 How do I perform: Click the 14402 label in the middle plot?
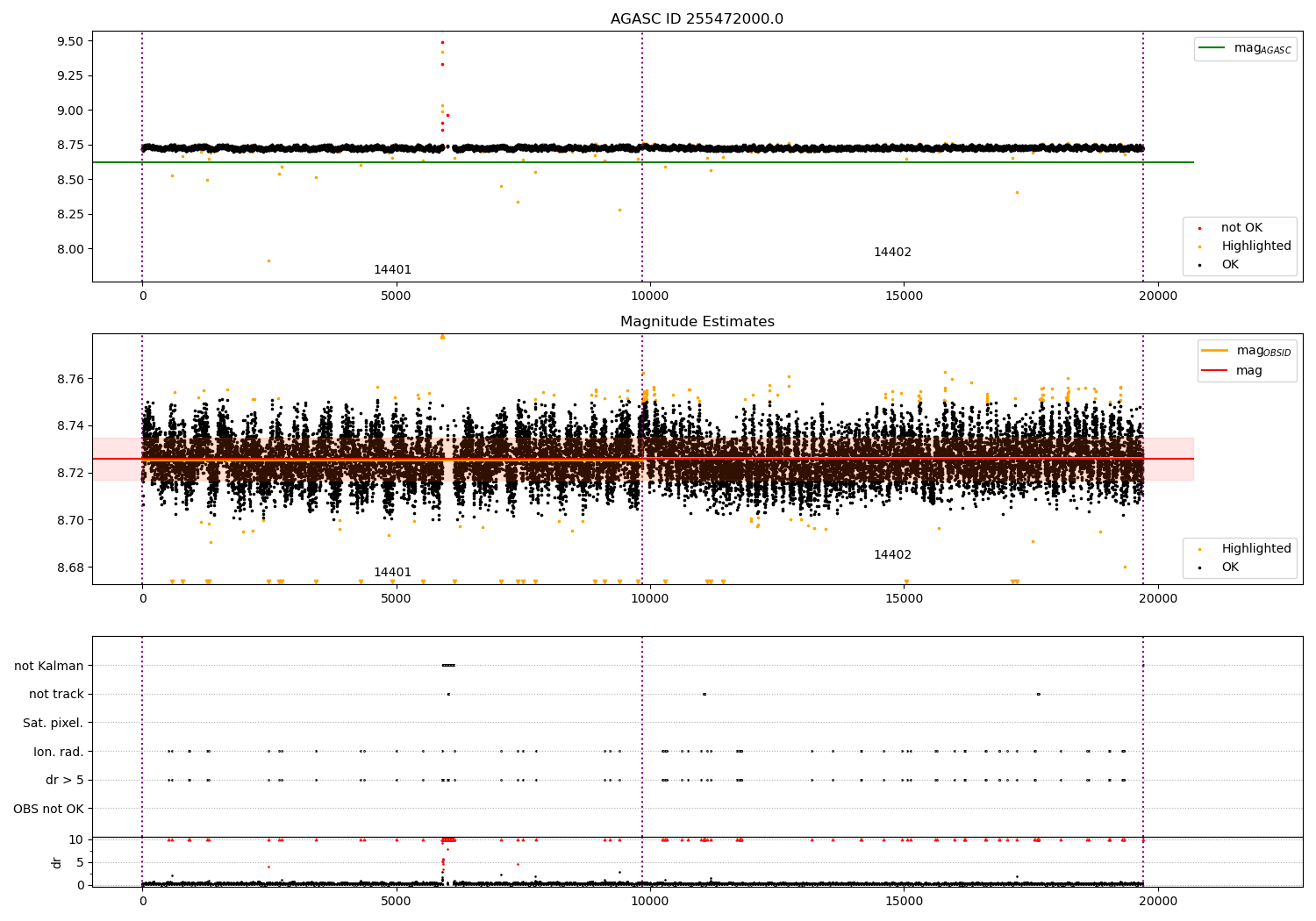point(892,555)
